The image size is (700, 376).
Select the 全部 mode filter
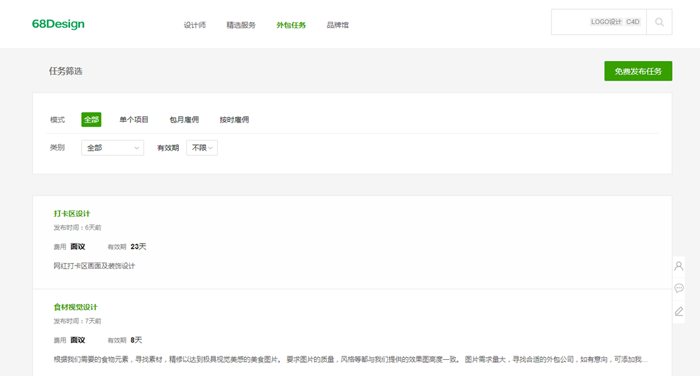click(x=91, y=120)
